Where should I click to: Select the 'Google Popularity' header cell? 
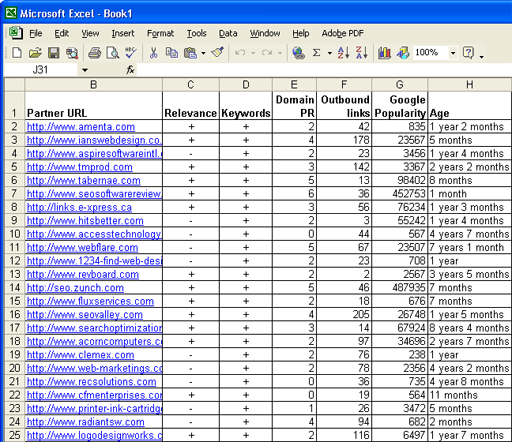[x=399, y=106]
